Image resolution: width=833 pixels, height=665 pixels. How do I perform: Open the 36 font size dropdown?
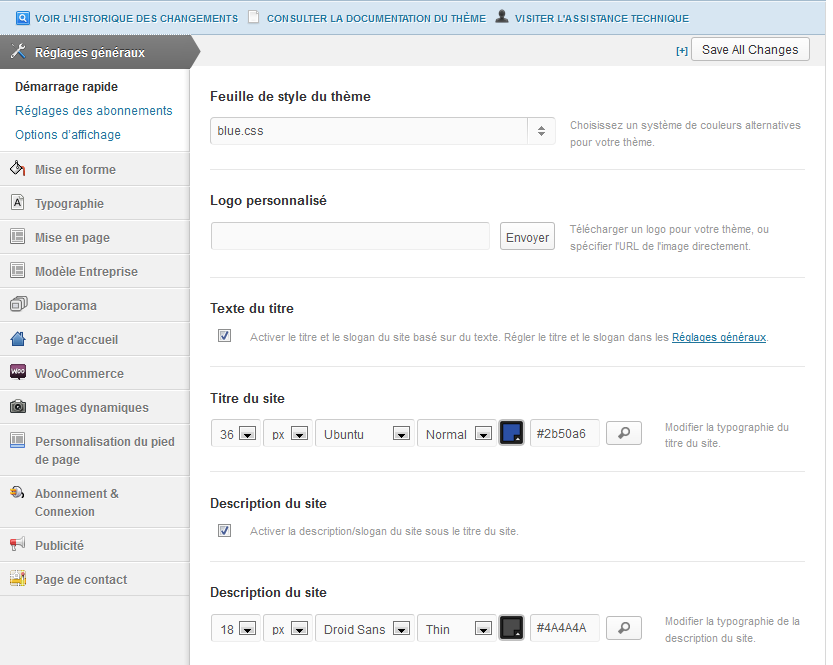(x=236, y=433)
